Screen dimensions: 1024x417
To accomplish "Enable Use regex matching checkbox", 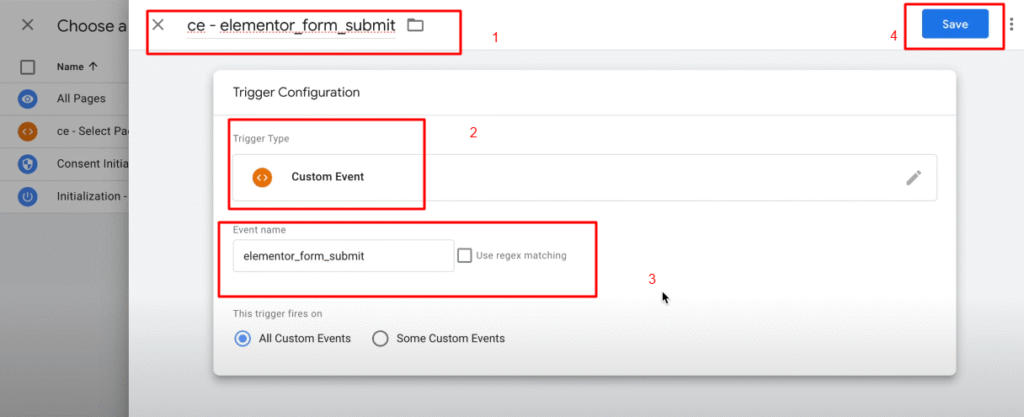I will click(465, 255).
